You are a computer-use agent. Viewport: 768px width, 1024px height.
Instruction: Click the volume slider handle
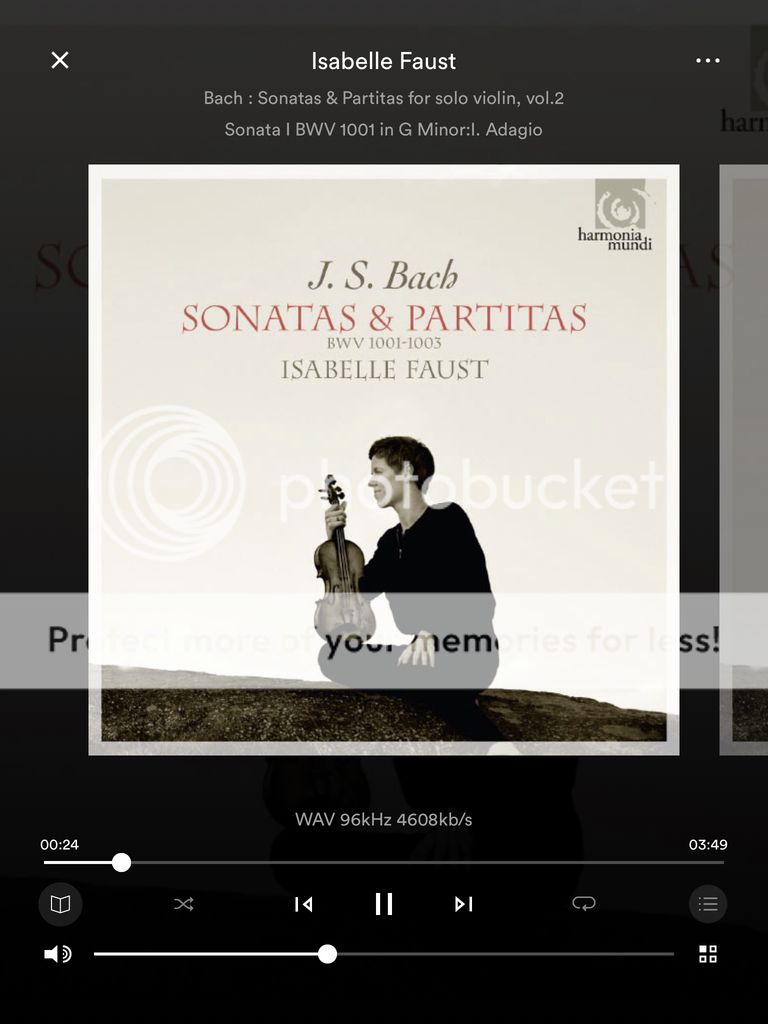click(x=327, y=954)
